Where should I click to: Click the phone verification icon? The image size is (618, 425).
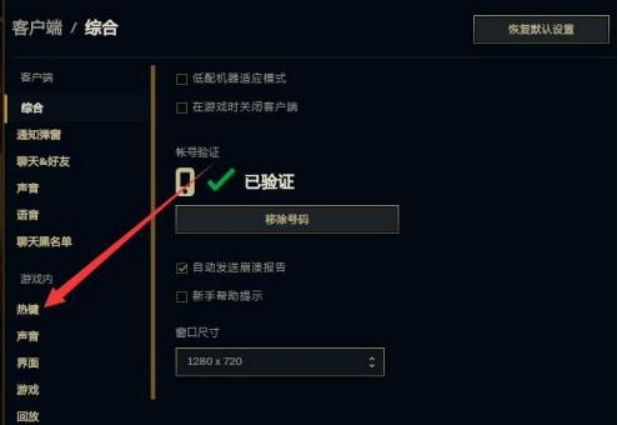(185, 182)
